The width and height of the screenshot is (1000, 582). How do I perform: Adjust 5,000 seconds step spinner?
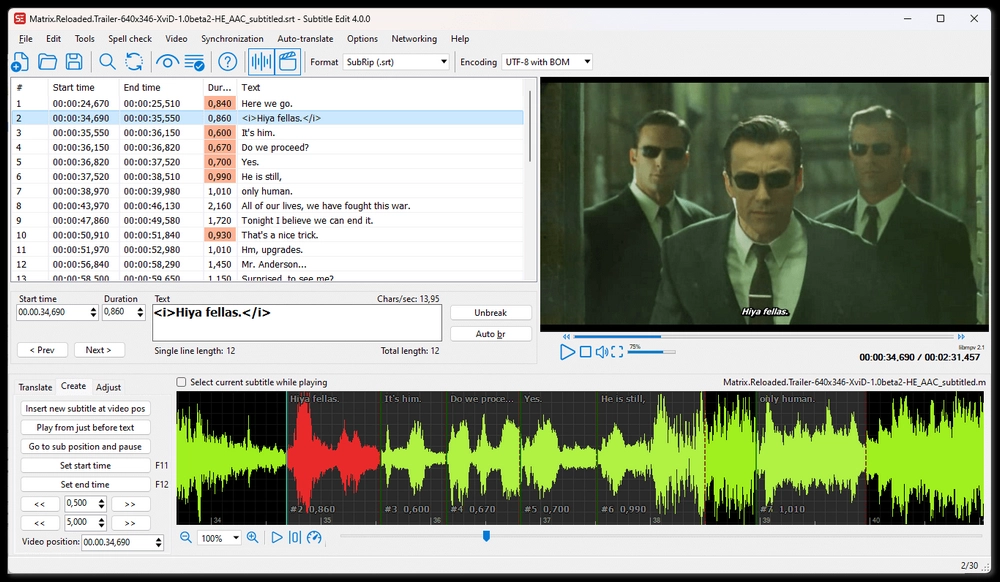[x=101, y=523]
